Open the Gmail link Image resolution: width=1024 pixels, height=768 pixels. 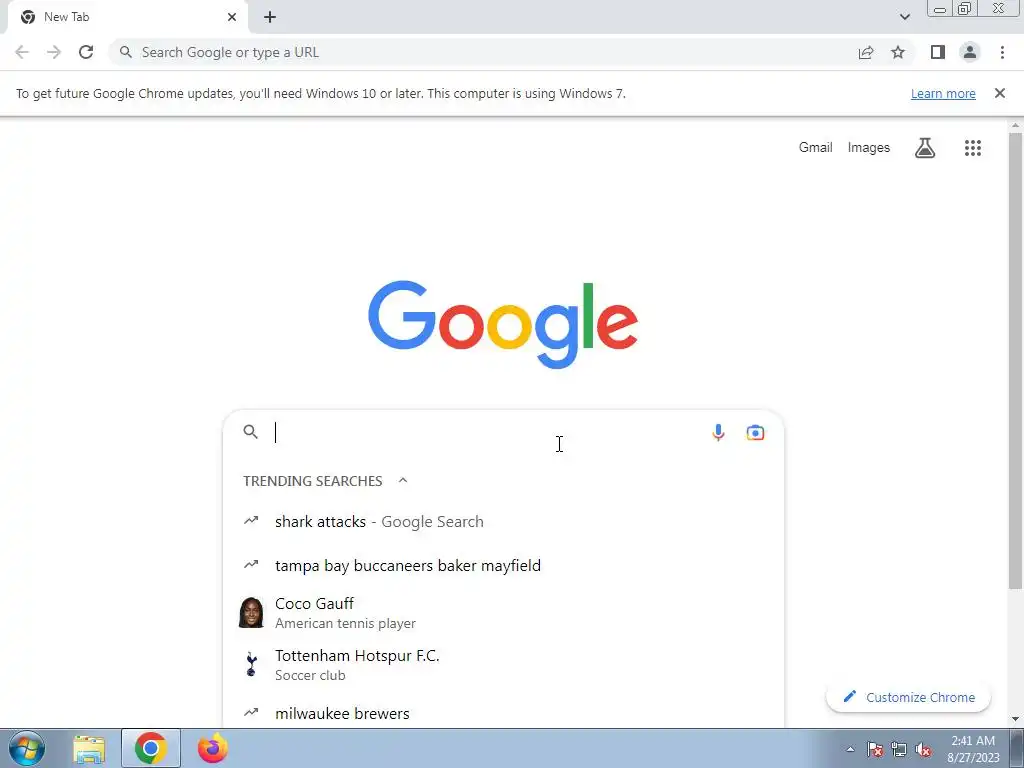[816, 148]
